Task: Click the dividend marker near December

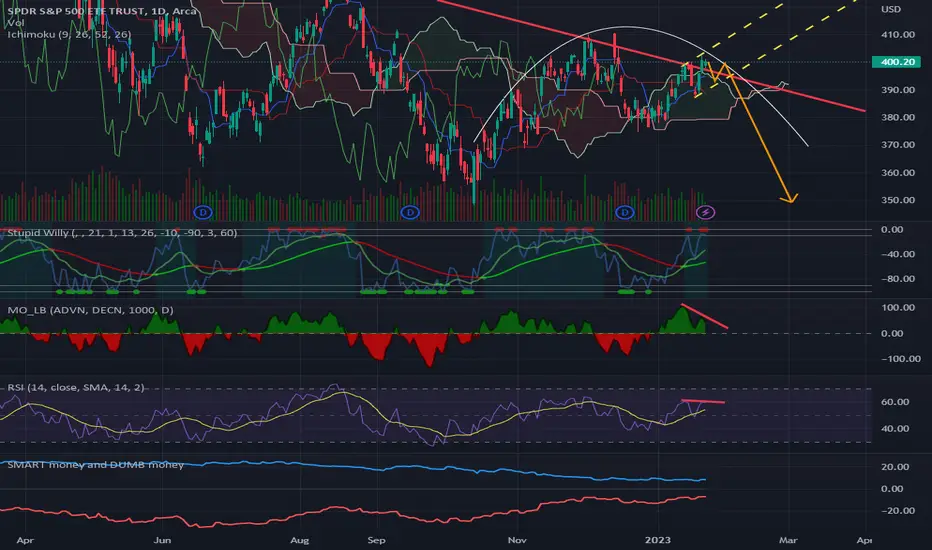Action: pos(624,212)
